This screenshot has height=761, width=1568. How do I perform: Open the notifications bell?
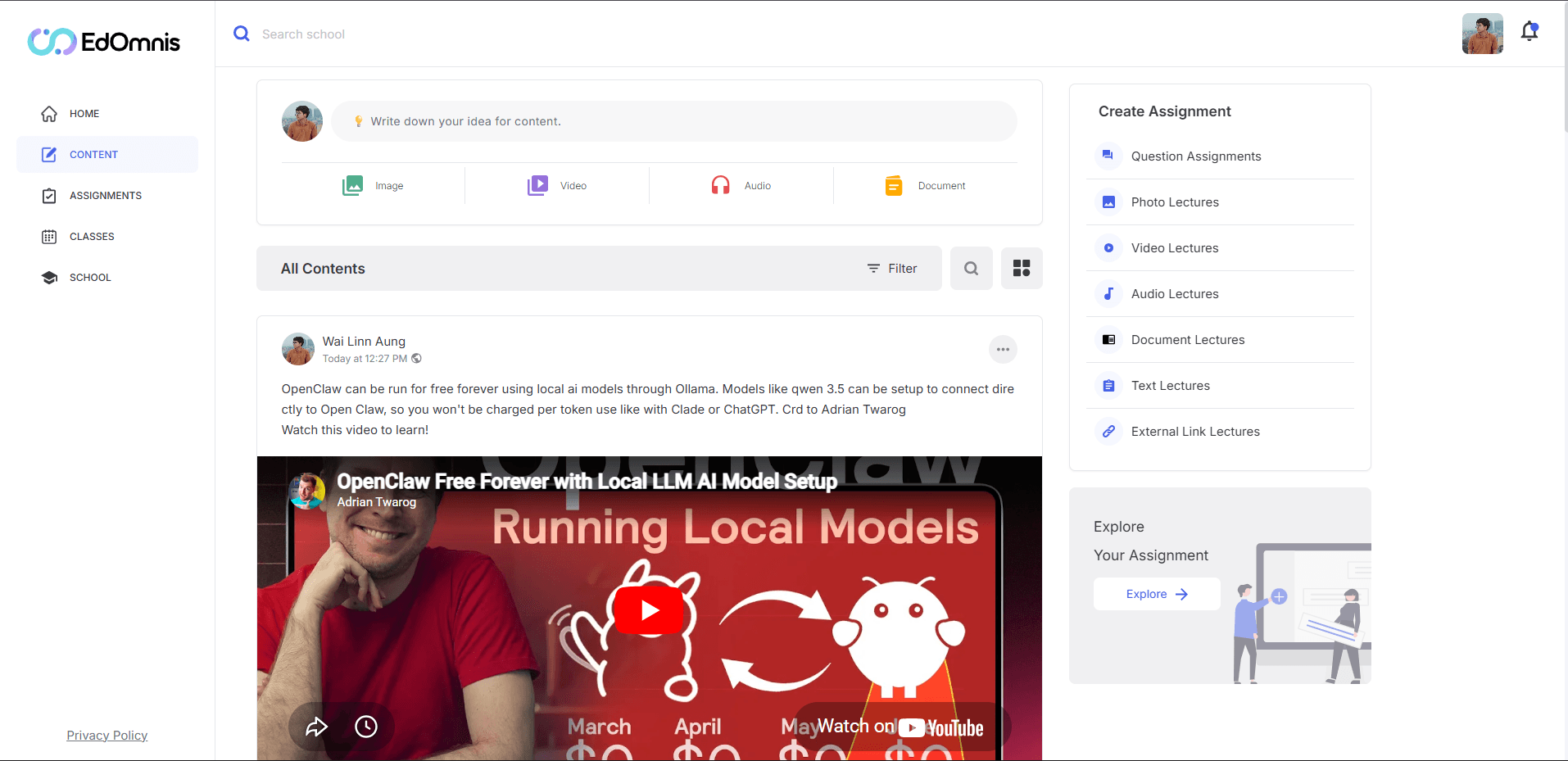tap(1529, 32)
